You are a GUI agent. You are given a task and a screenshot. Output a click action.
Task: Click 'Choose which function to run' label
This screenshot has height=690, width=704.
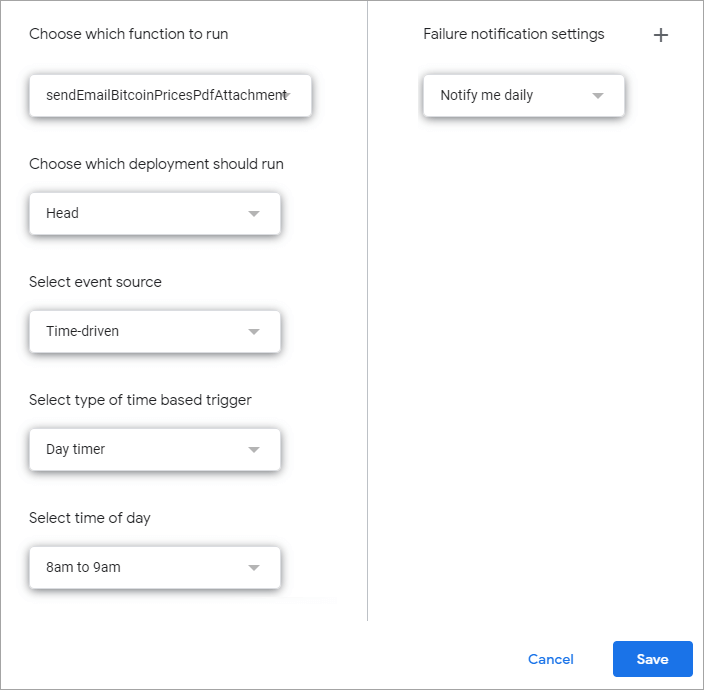click(x=128, y=34)
